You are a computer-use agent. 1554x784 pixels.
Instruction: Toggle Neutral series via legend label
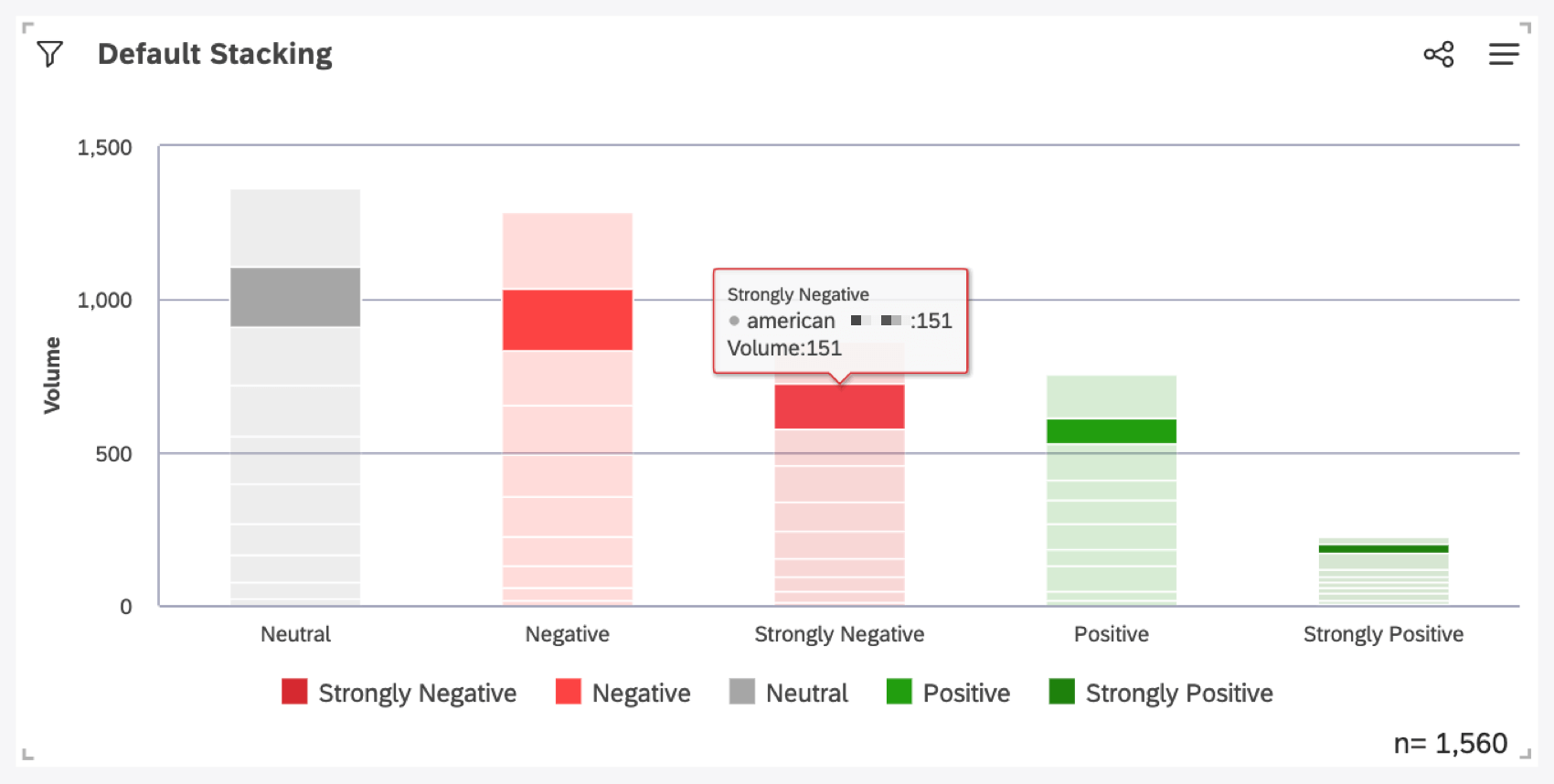(806, 694)
